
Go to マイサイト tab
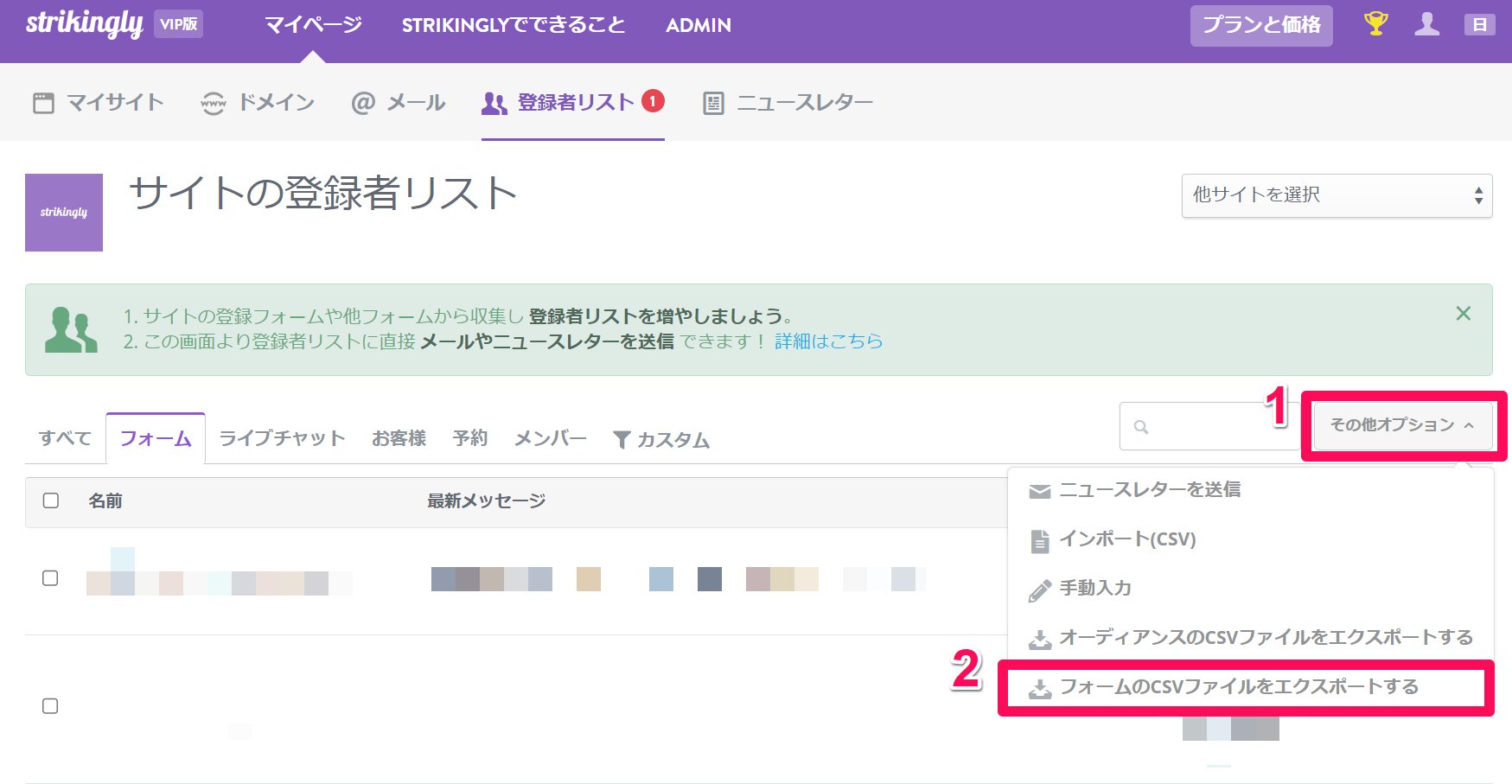coord(98,103)
